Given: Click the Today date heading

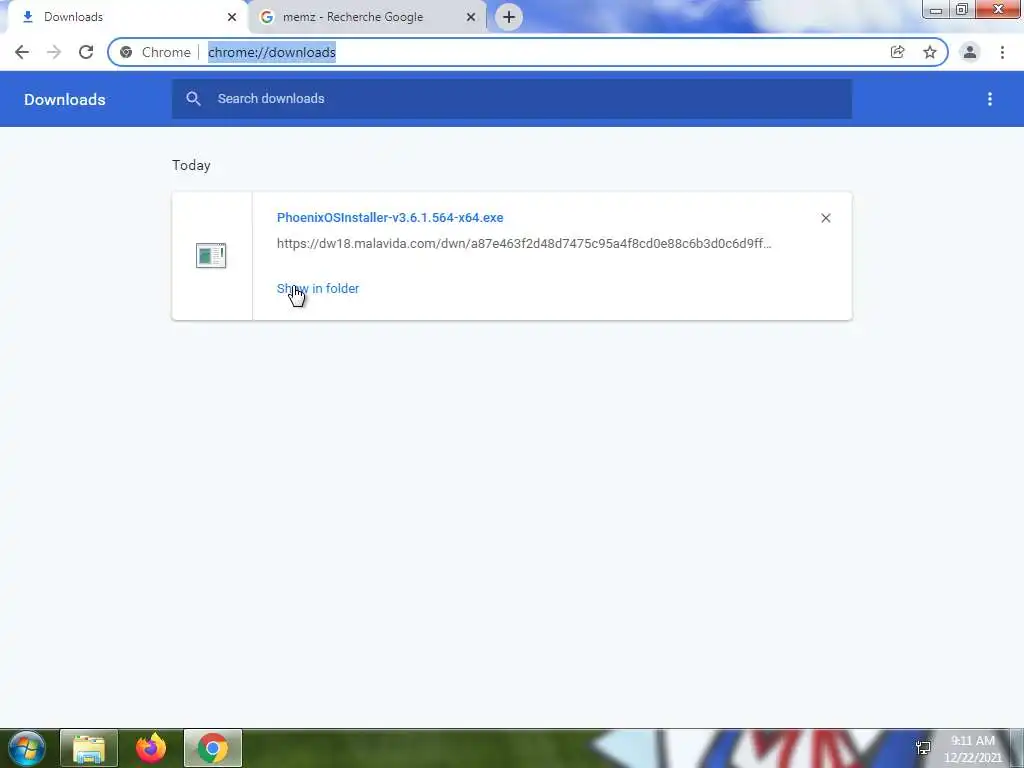Looking at the screenshot, I should tap(191, 165).
